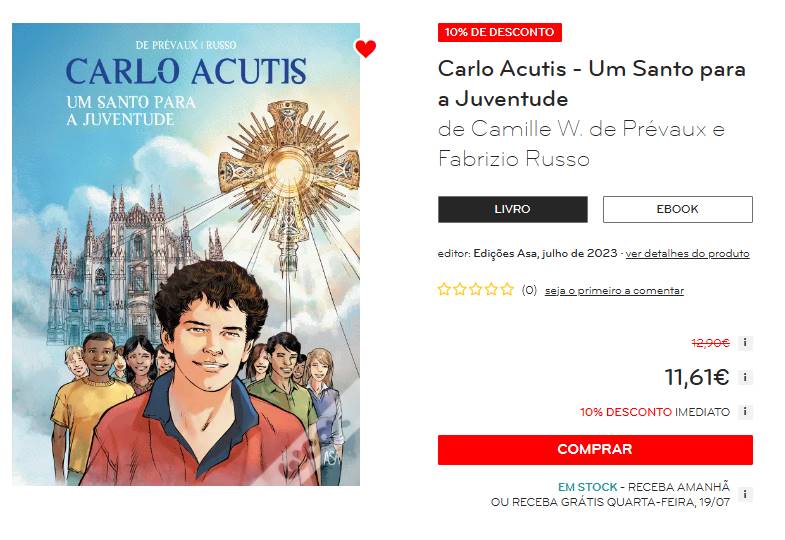Rate with the third star
The image size is (785, 540).
coord(476,289)
